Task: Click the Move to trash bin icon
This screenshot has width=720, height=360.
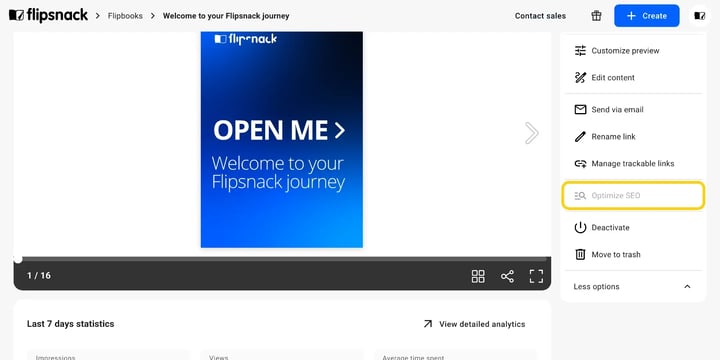Action: 580,254
